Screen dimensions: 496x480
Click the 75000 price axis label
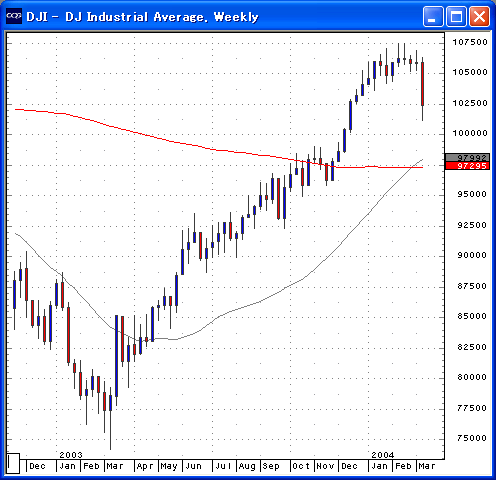click(472, 438)
